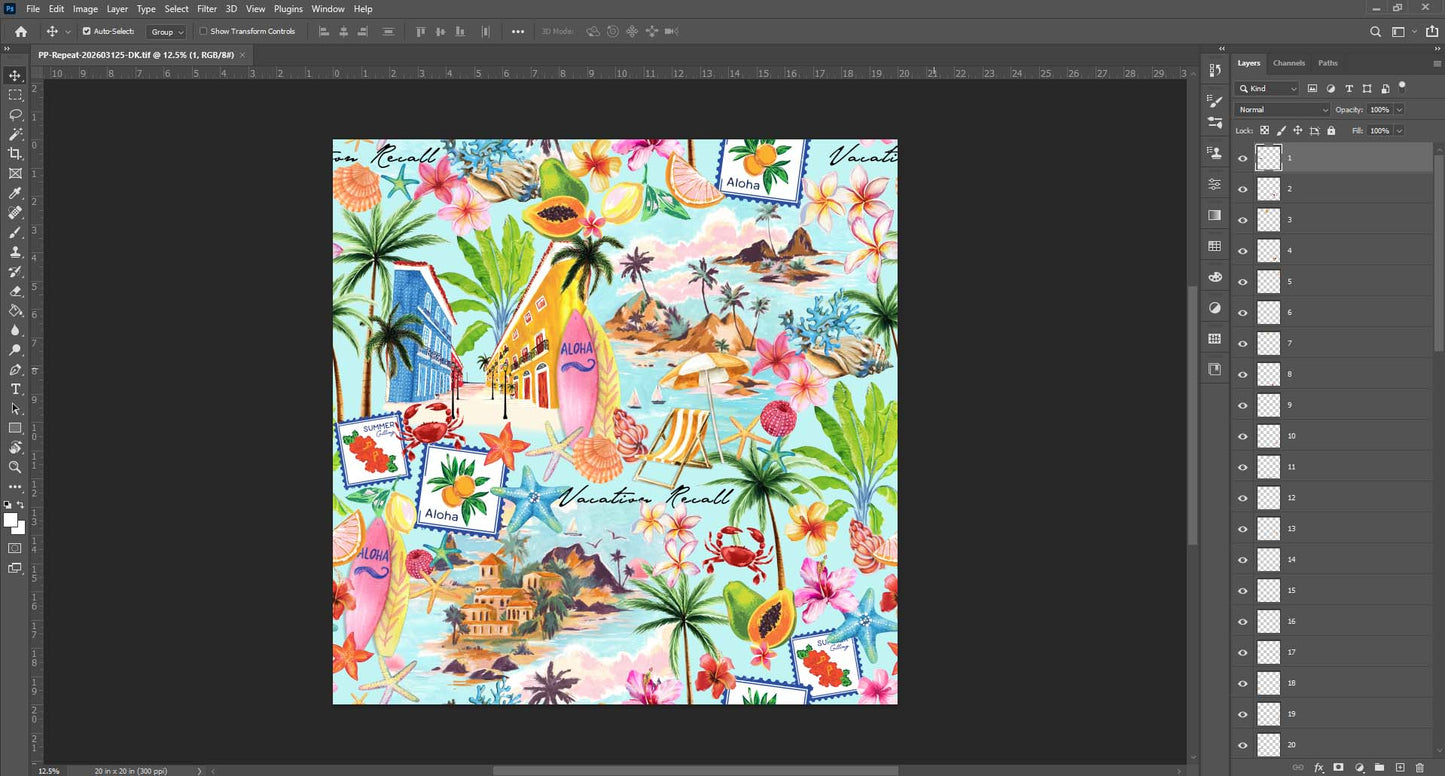This screenshot has width=1445, height=776.
Task: Toggle Quick Mask mode button
Action: click(x=15, y=548)
